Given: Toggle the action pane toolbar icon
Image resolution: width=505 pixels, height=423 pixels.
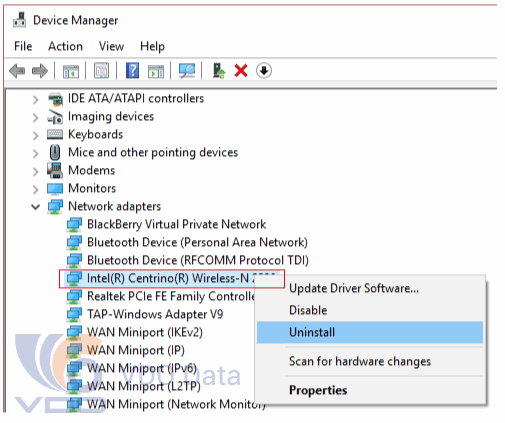Looking at the screenshot, I should pyautogui.click(x=156, y=71).
